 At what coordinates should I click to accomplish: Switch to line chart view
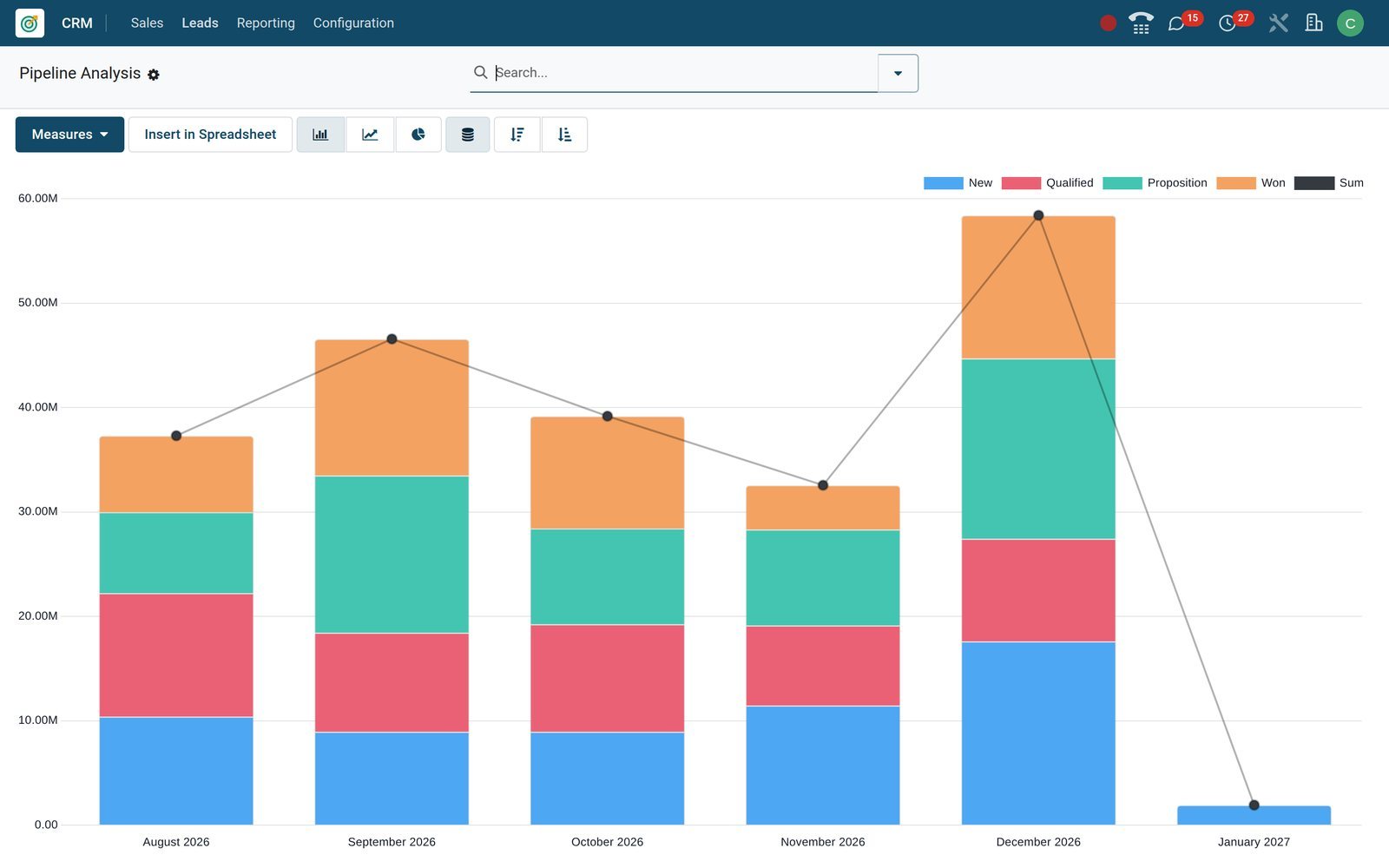coord(370,135)
